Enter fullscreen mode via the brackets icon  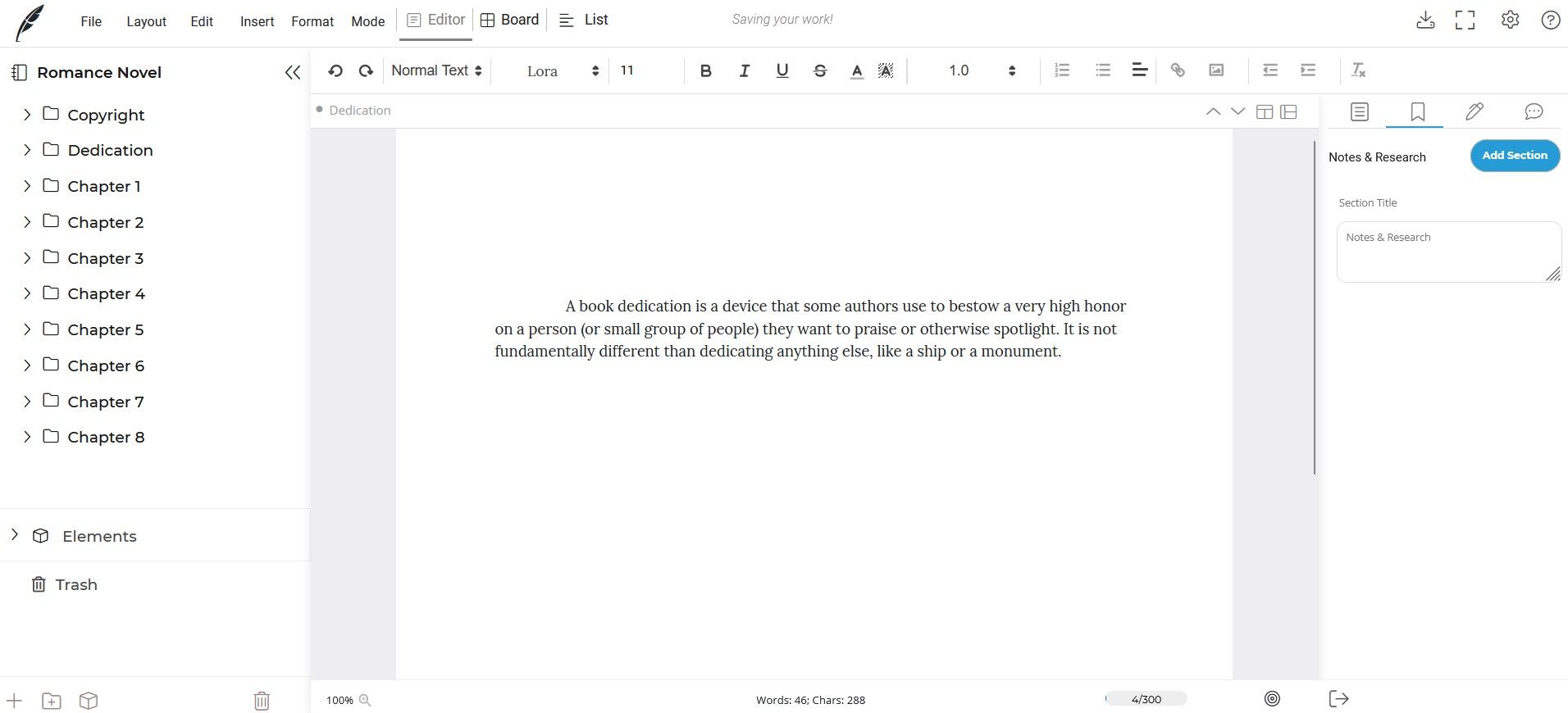(1465, 20)
